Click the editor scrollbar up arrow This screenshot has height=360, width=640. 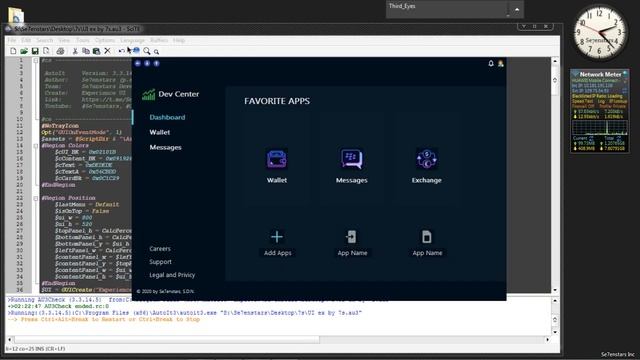point(555,61)
